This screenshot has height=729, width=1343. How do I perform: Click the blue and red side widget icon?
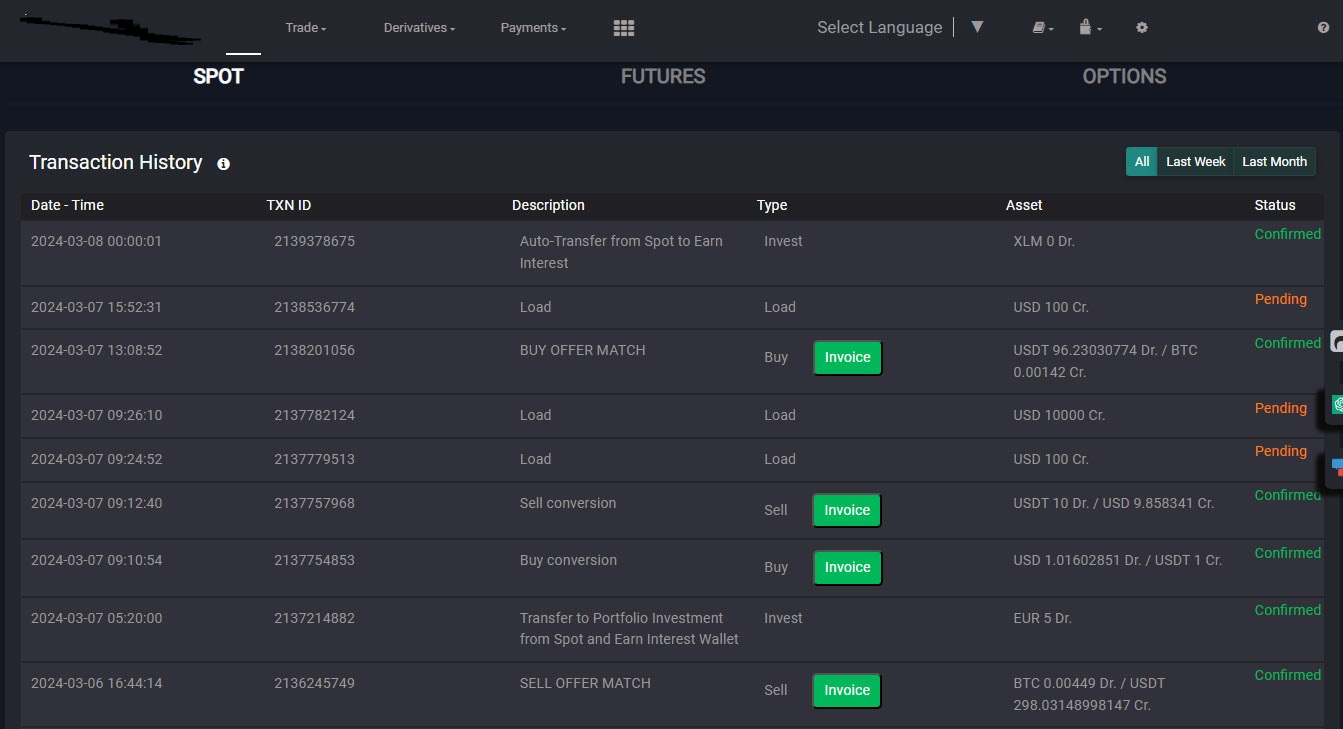point(1336,466)
